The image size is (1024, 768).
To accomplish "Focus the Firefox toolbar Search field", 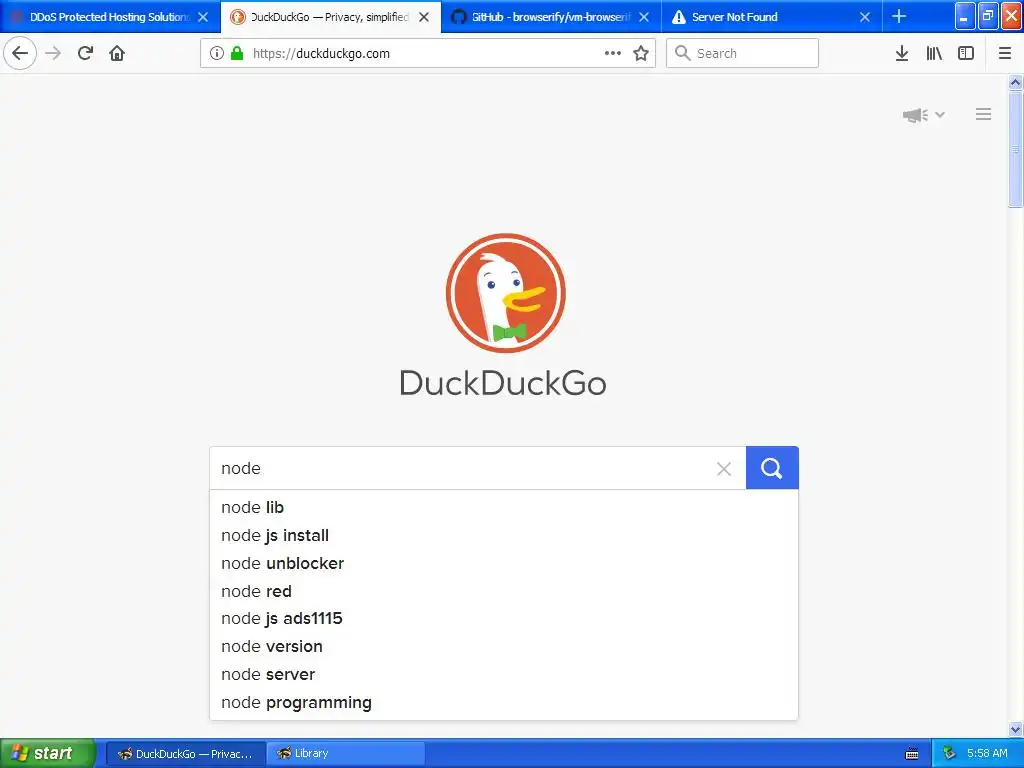I will coord(742,53).
